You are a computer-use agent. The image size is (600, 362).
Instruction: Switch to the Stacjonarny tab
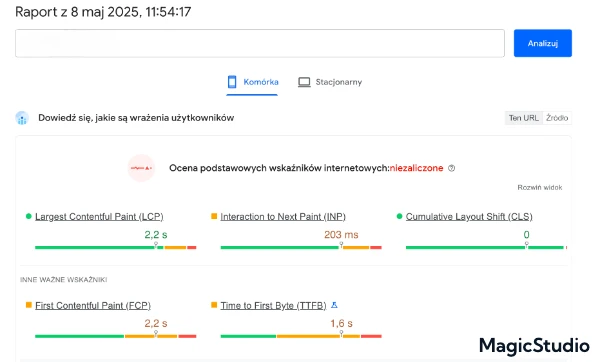(330, 82)
